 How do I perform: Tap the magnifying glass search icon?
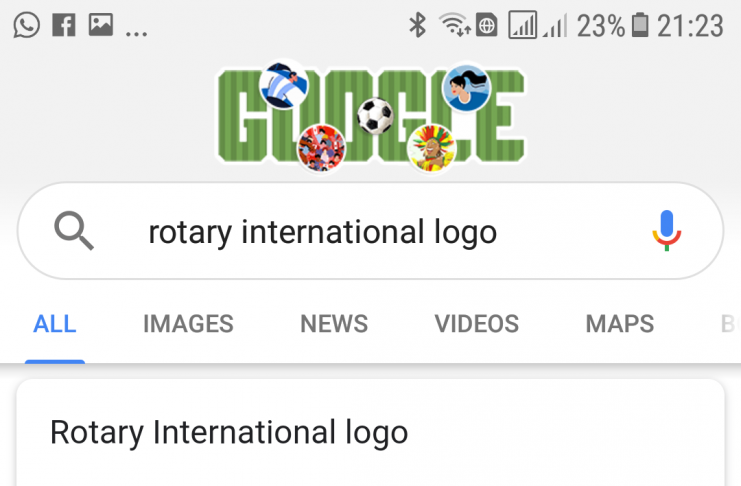(x=74, y=232)
